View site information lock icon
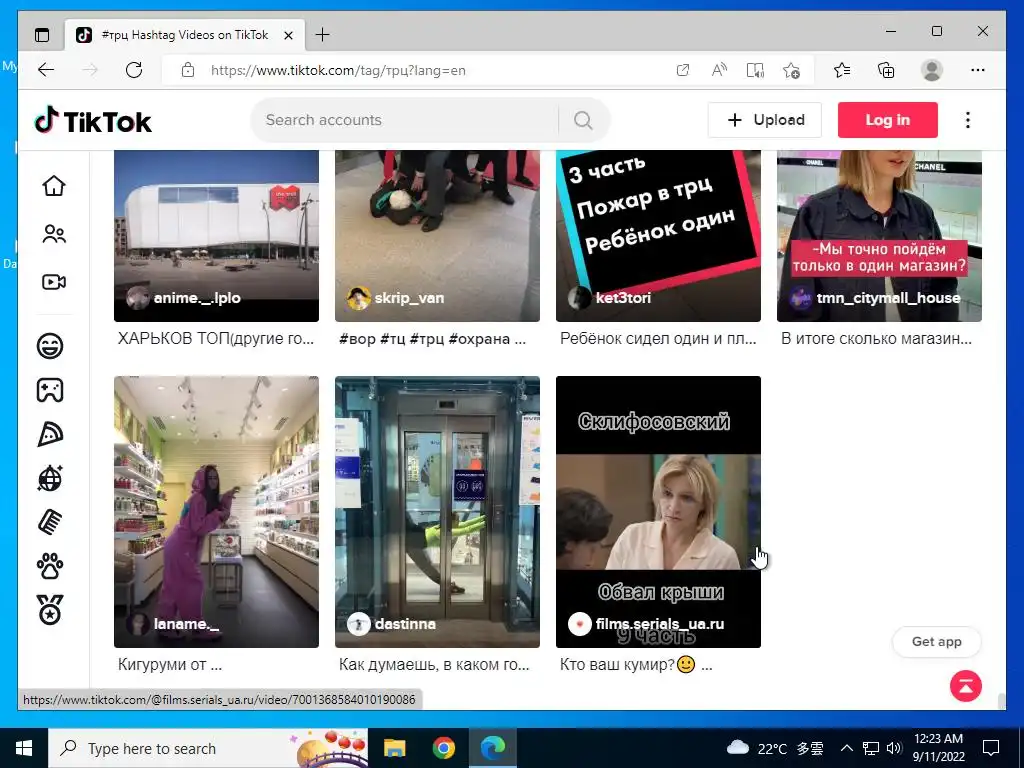This screenshot has height=768, width=1024. pyautogui.click(x=188, y=70)
